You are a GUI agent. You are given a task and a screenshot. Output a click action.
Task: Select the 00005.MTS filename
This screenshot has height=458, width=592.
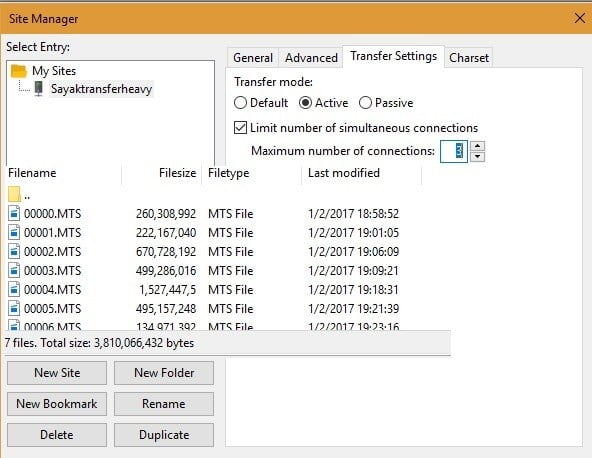click(52, 309)
